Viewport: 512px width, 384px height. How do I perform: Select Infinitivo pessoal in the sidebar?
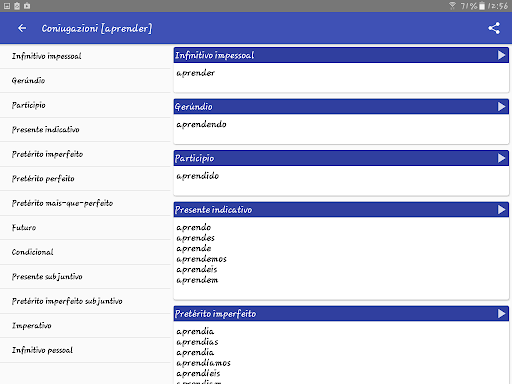coord(85,350)
